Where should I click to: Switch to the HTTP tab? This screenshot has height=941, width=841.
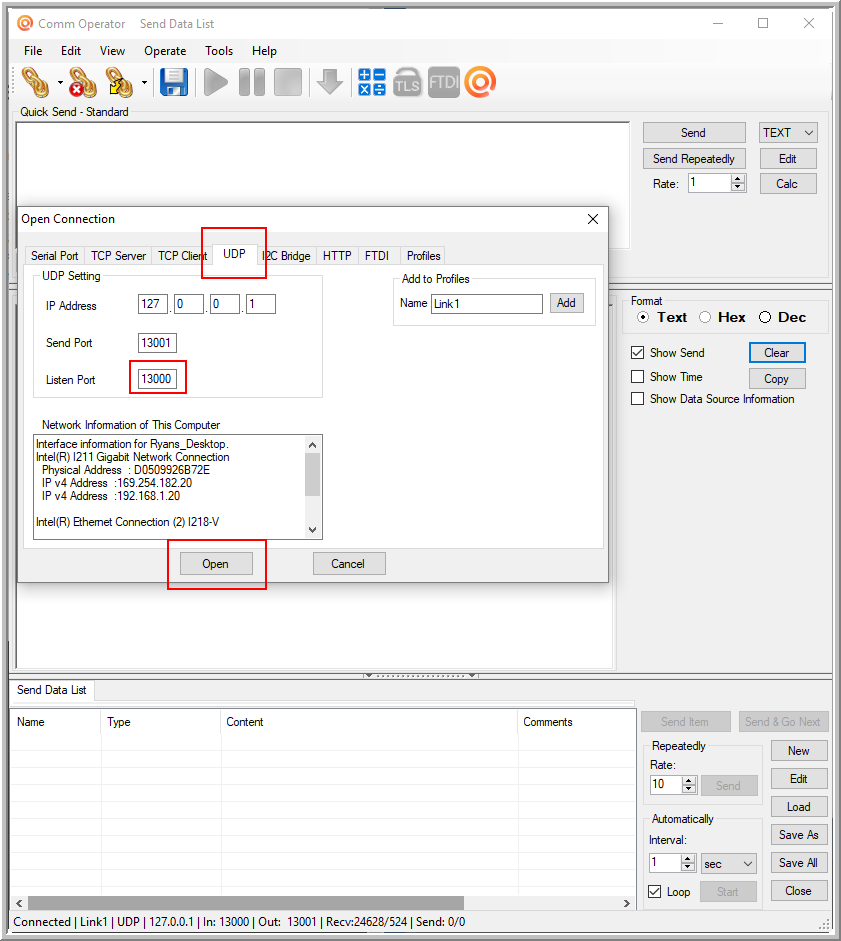337,256
